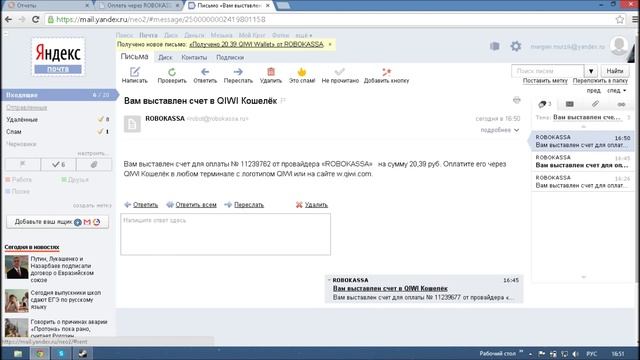640x360 pixels.
Task: Click Добавьте ваш ящик button
Action: pyautogui.click(x=58, y=222)
